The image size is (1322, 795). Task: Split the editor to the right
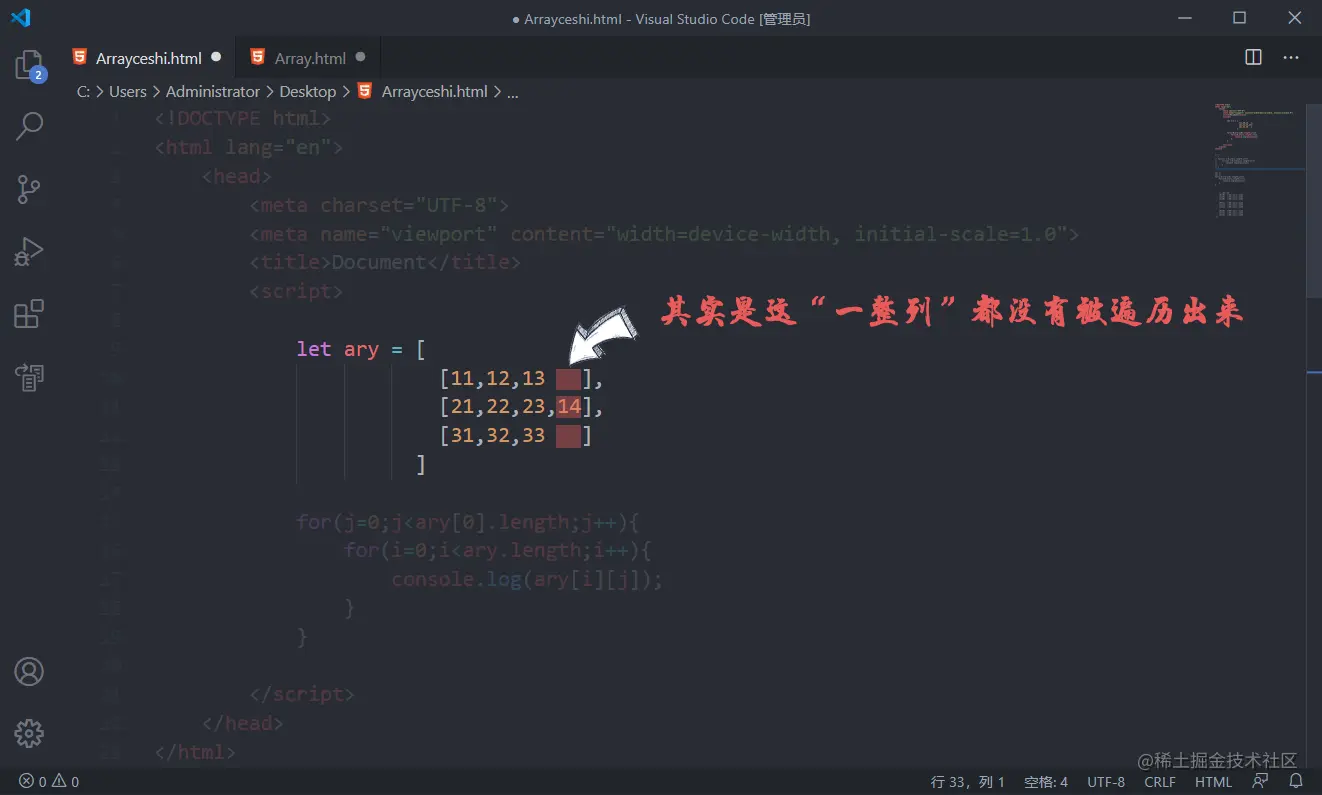[1253, 57]
